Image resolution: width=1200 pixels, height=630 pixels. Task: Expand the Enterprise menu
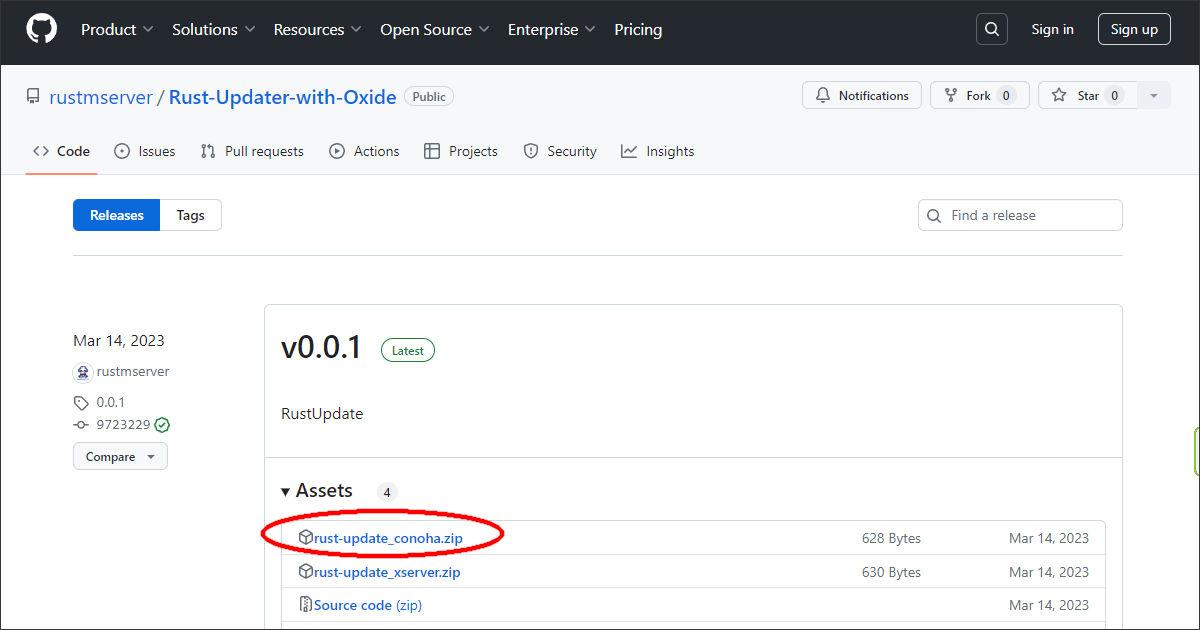click(x=552, y=29)
